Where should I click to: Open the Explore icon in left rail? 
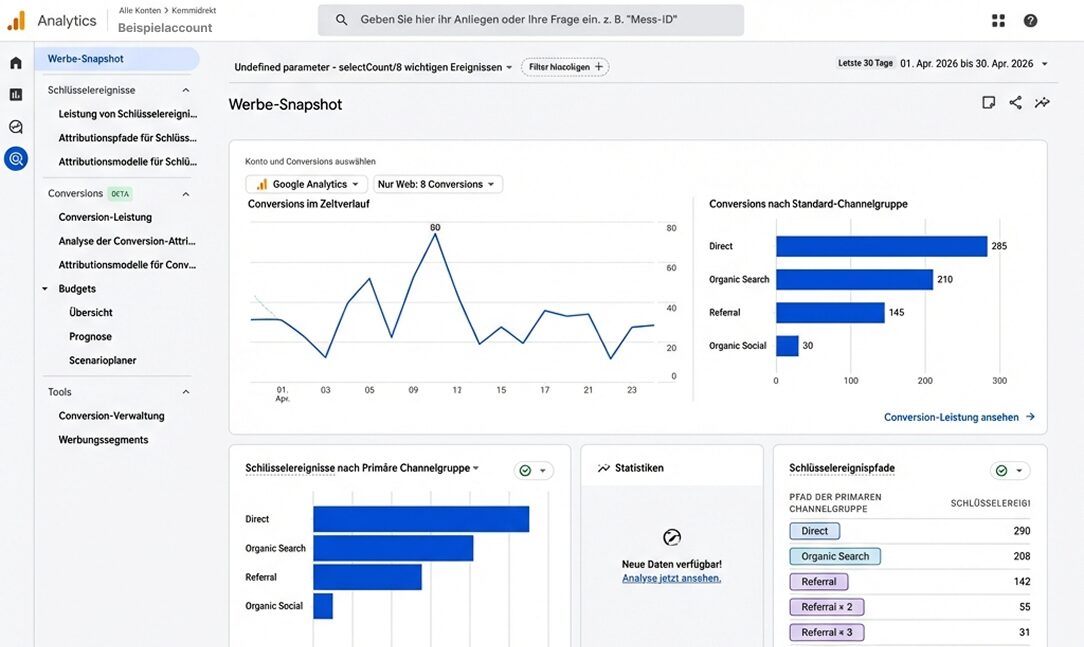point(16,127)
